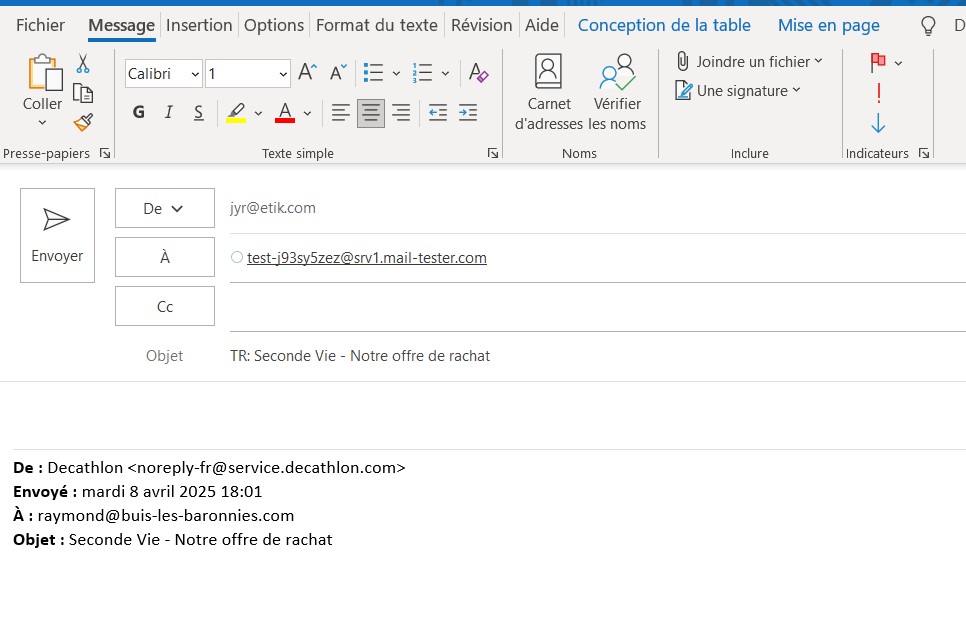This screenshot has height=636, width=966.
Task: Set high importance with red exclamation
Action: coord(878,93)
